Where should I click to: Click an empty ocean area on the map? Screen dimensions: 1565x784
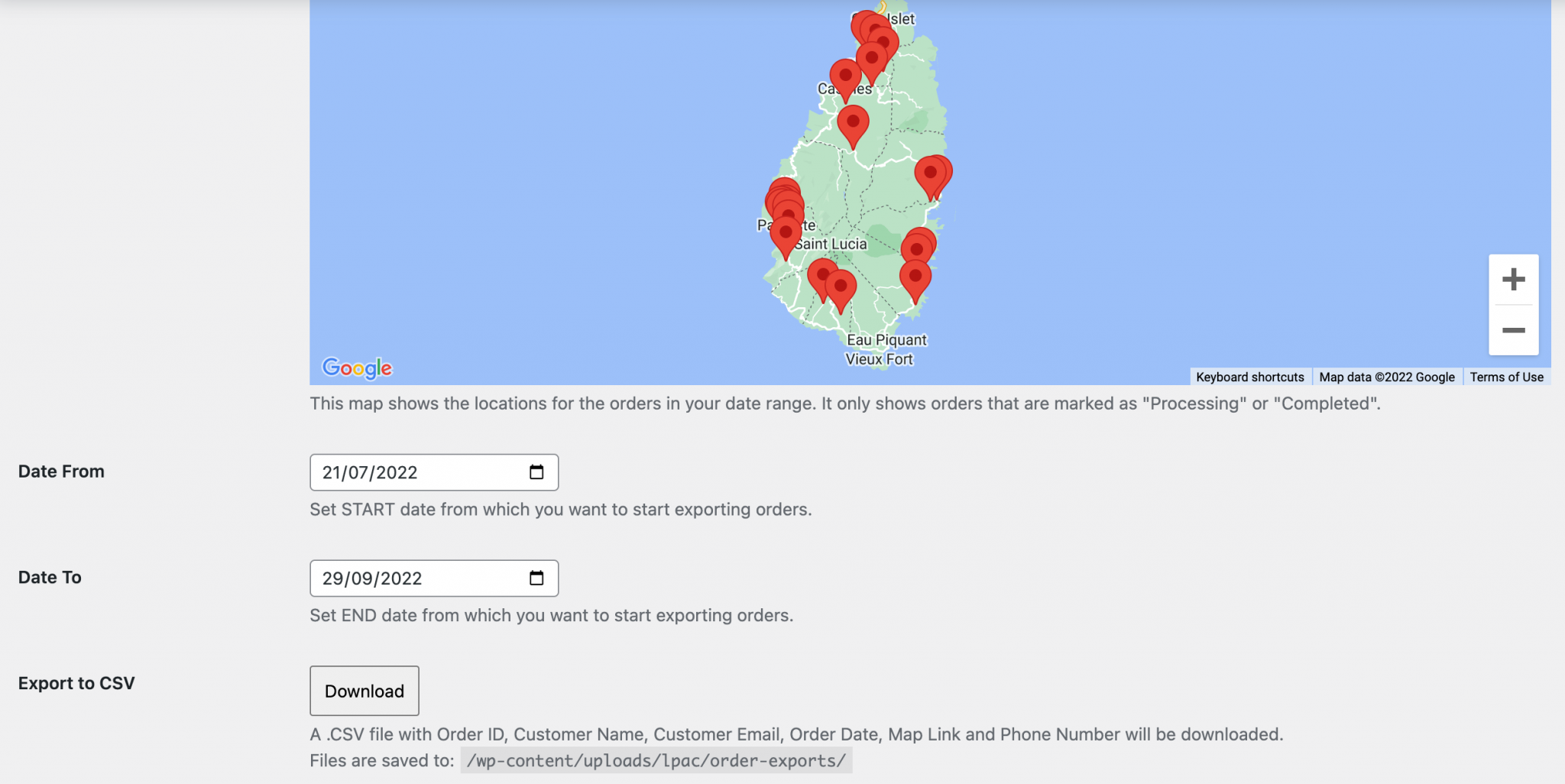(x=535, y=191)
